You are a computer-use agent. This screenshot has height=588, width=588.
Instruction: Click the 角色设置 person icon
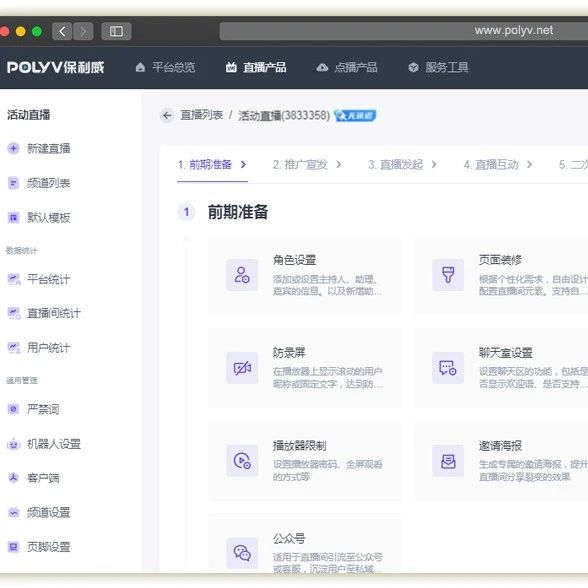(242, 275)
